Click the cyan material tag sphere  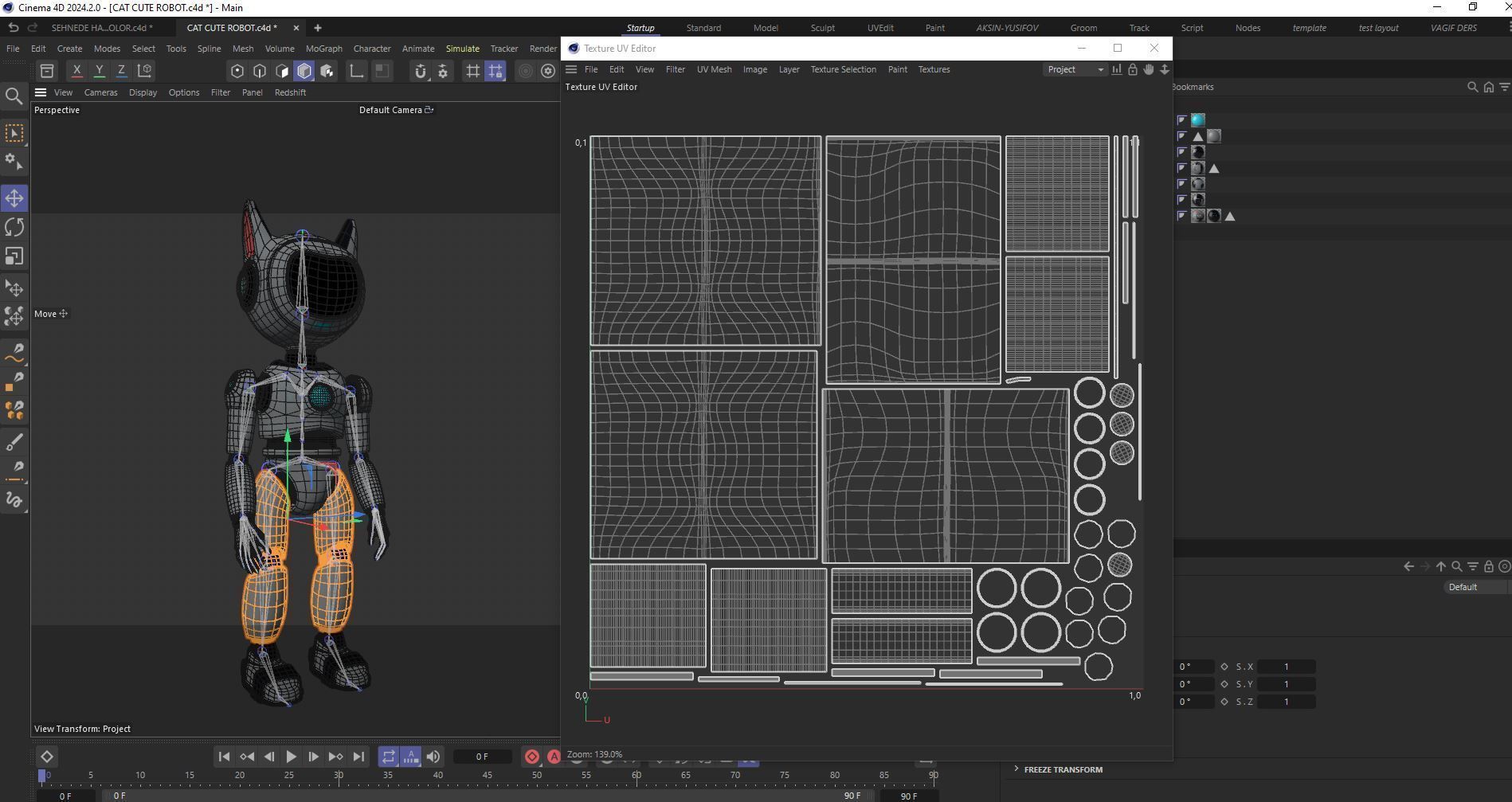click(x=1198, y=120)
